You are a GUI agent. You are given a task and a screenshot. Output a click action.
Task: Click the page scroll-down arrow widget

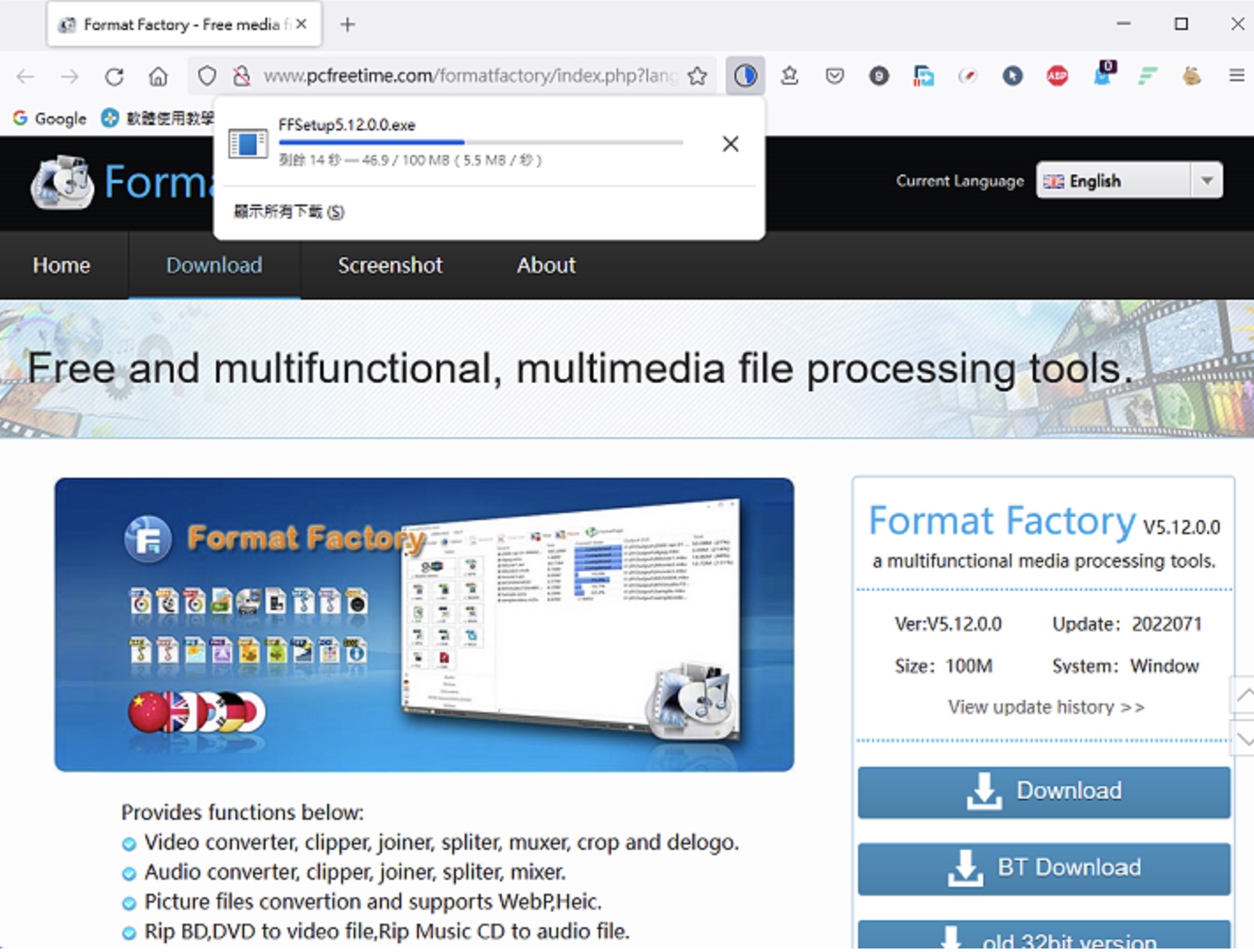[1243, 738]
